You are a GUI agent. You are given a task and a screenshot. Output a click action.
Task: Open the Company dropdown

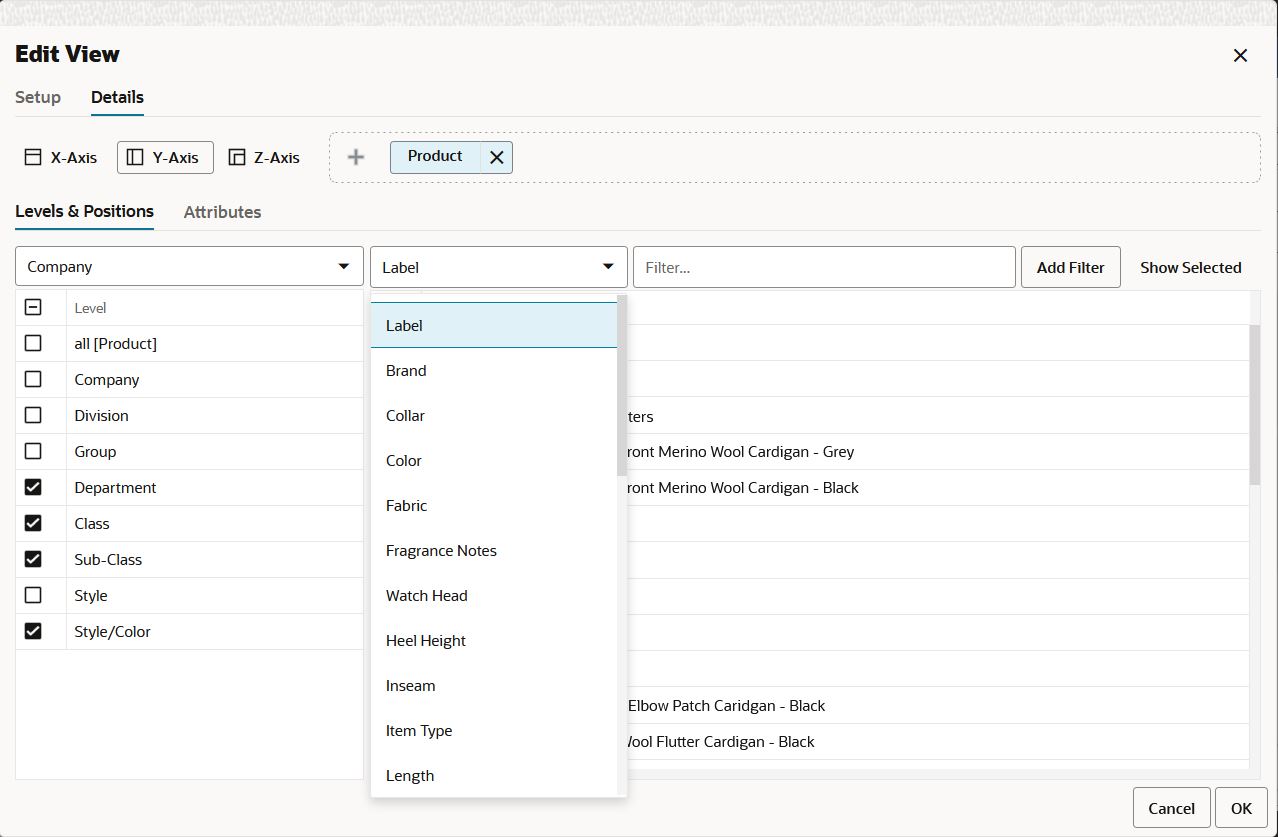pos(189,267)
